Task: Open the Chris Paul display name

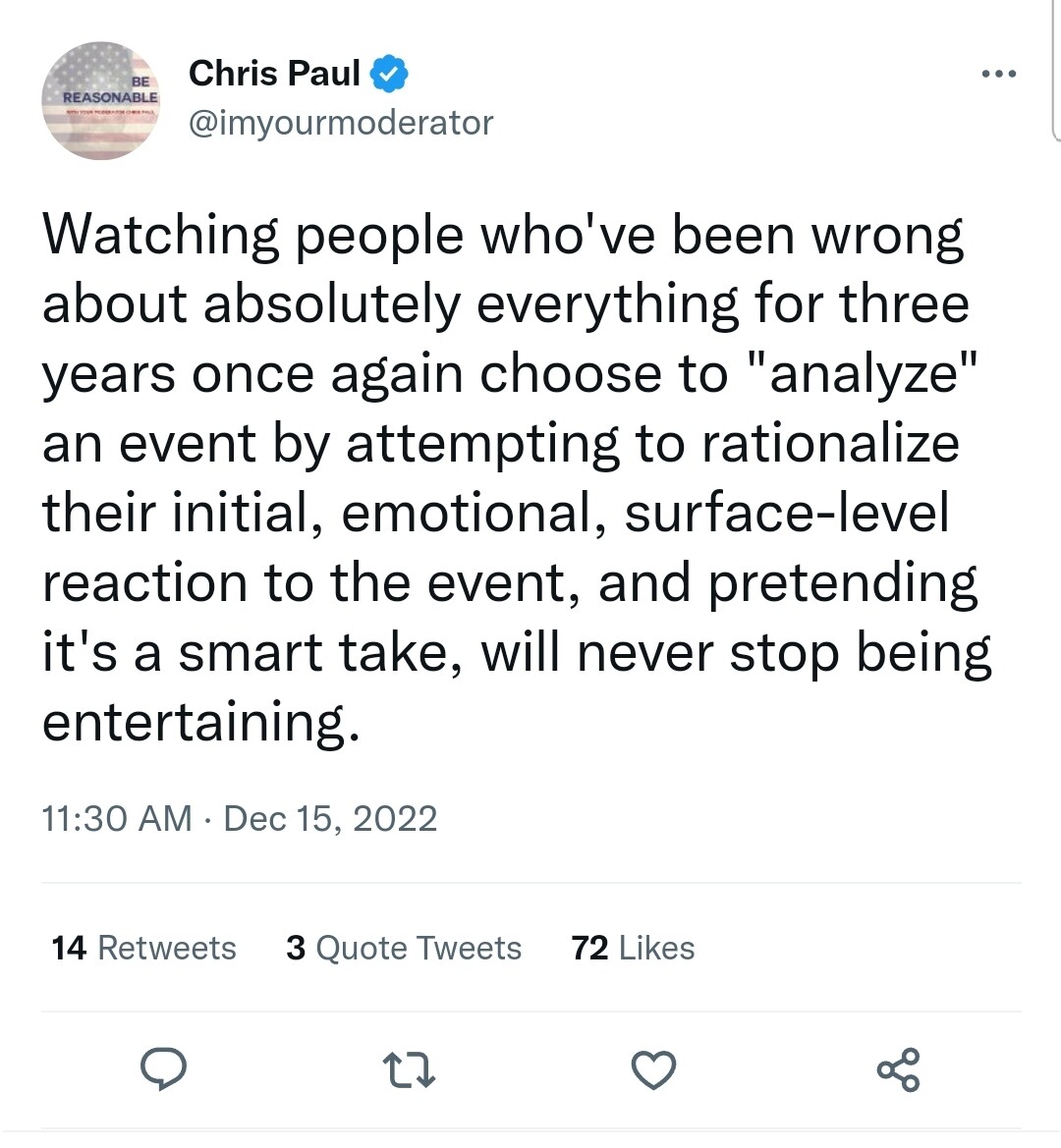Action: 274,73
